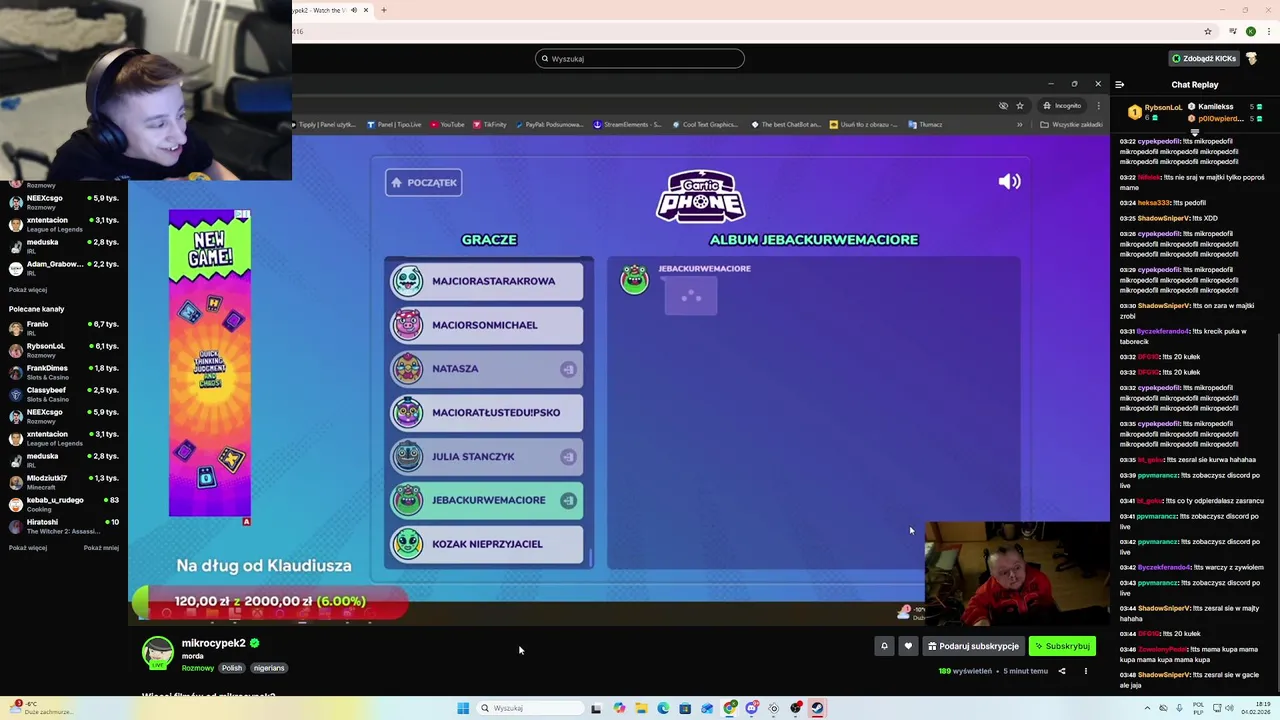Select player NATASZA in the players list
Viewport: 1280px width, 720px height.
pos(486,369)
